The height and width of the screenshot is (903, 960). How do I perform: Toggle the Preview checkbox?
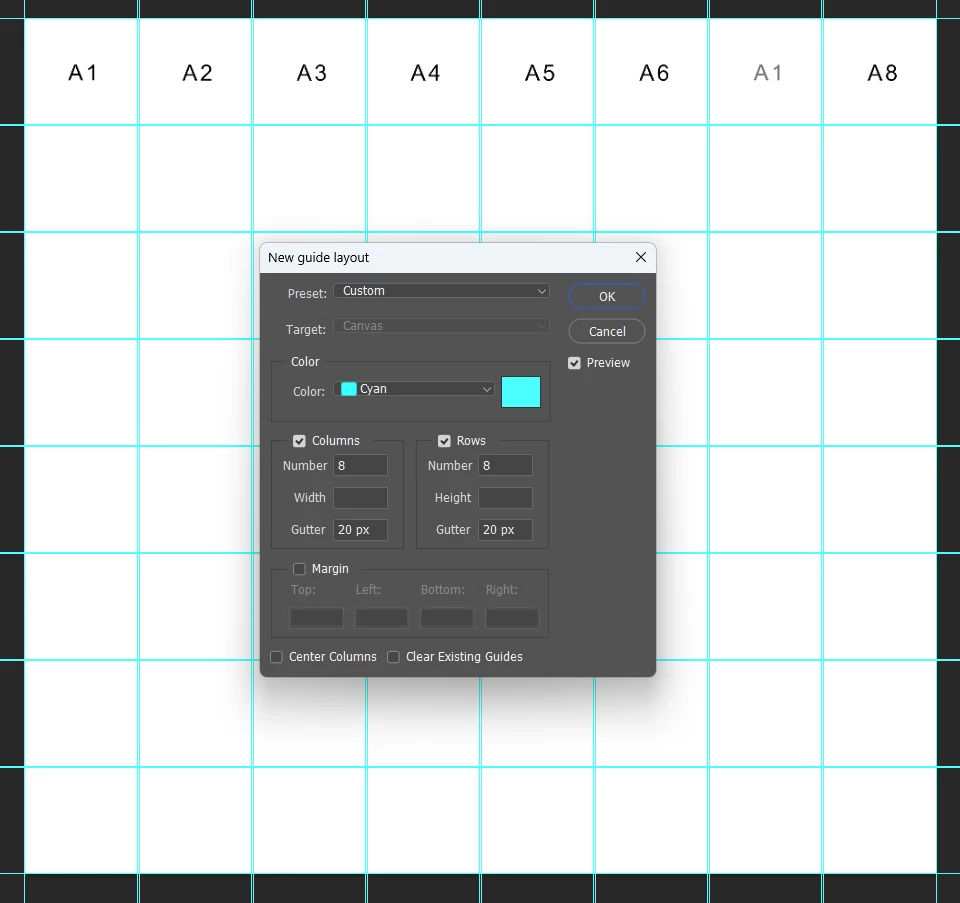click(x=574, y=363)
